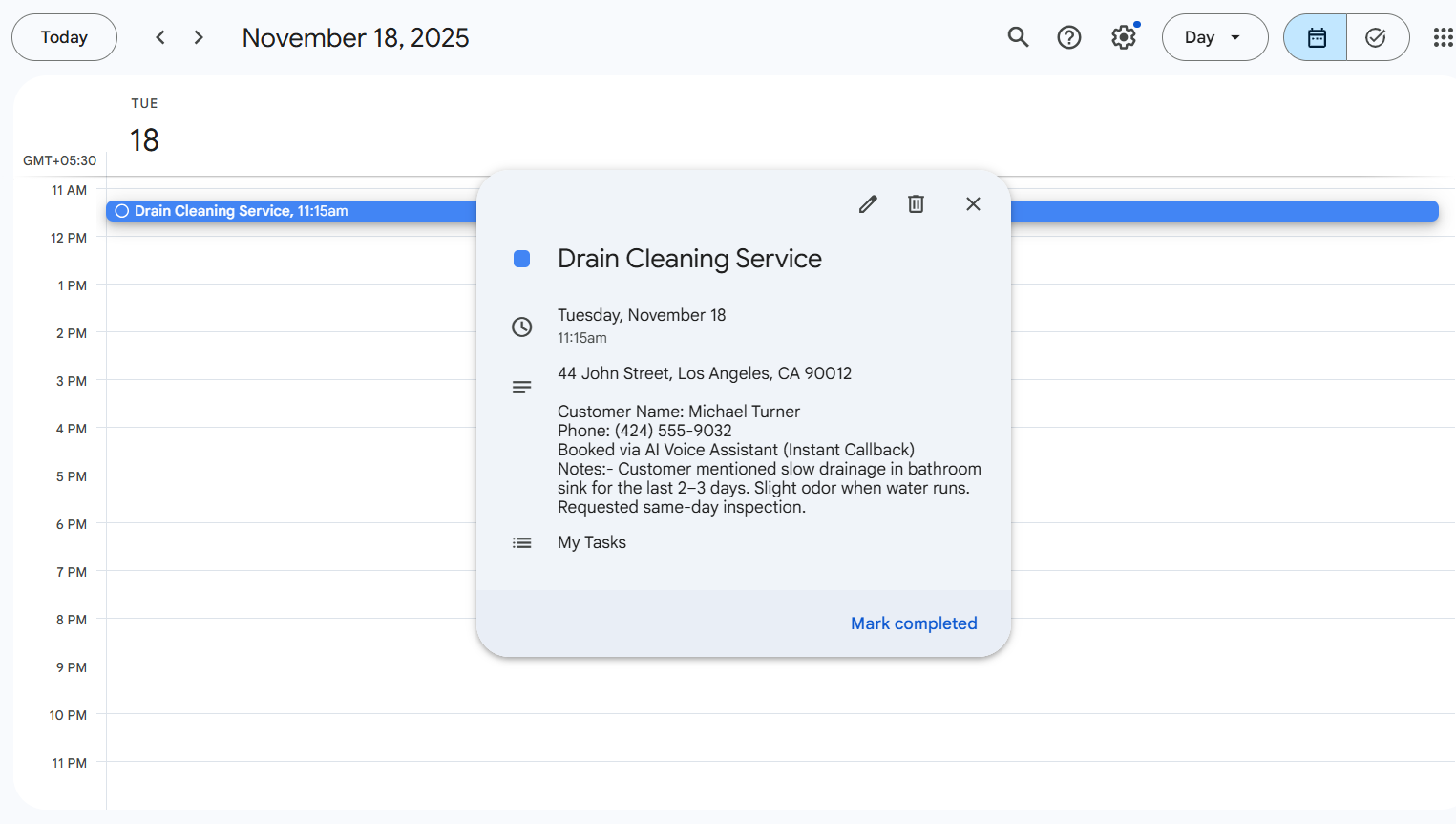This screenshot has height=824, width=1456.
Task: Edit the task with pencil icon
Action: [868, 204]
